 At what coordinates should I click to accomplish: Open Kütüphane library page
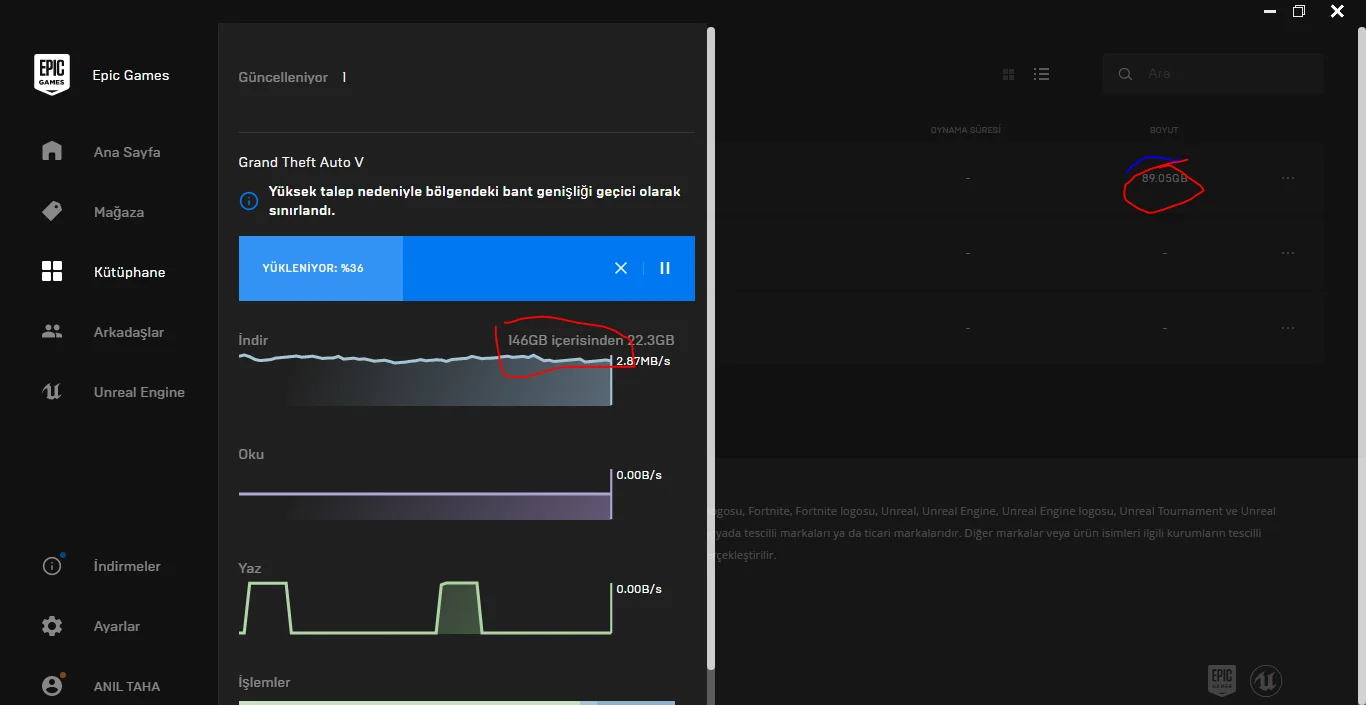tap(130, 272)
